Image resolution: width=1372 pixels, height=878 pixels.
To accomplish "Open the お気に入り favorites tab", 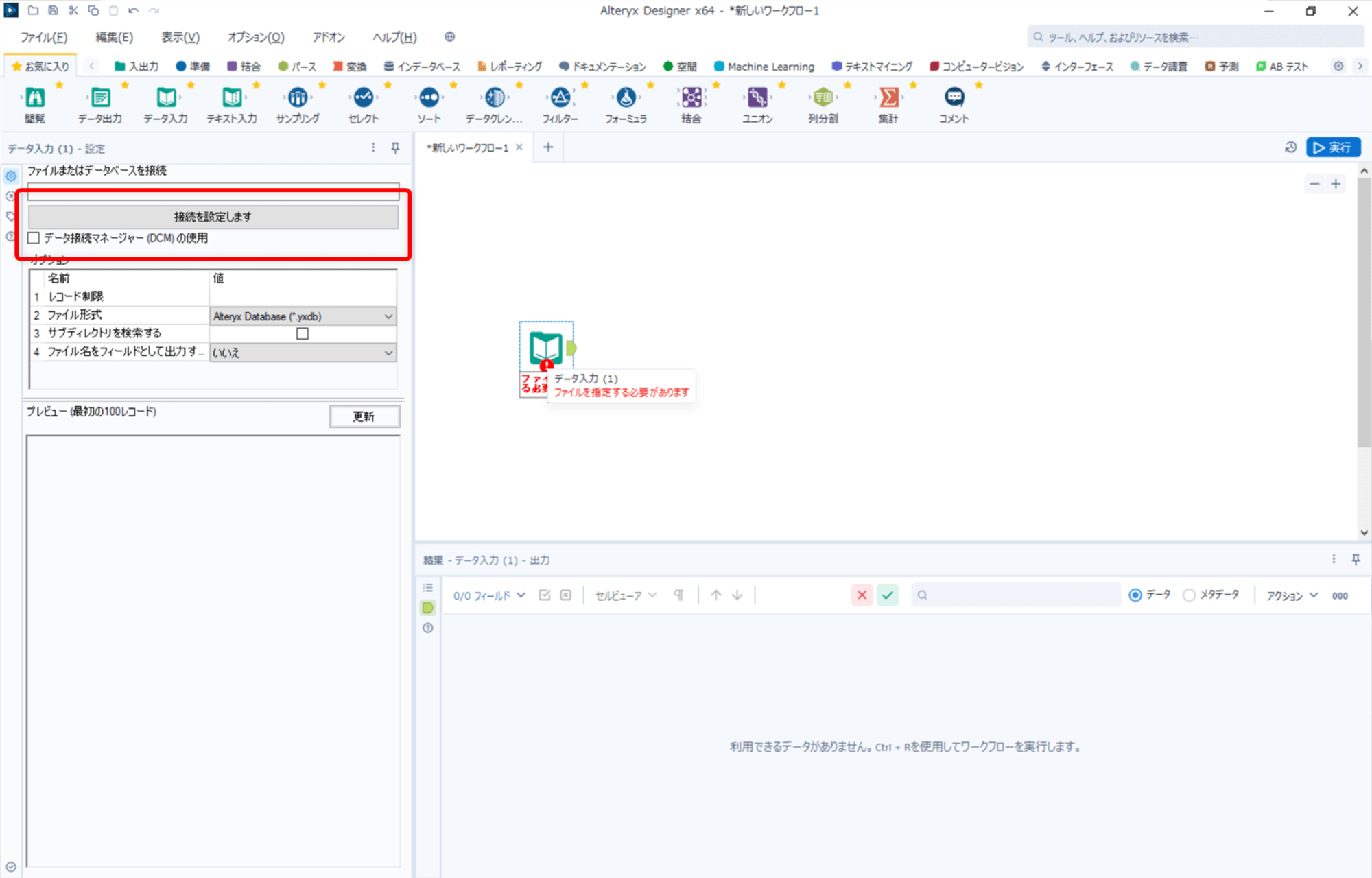I will pyautogui.click(x=40, y=67).
